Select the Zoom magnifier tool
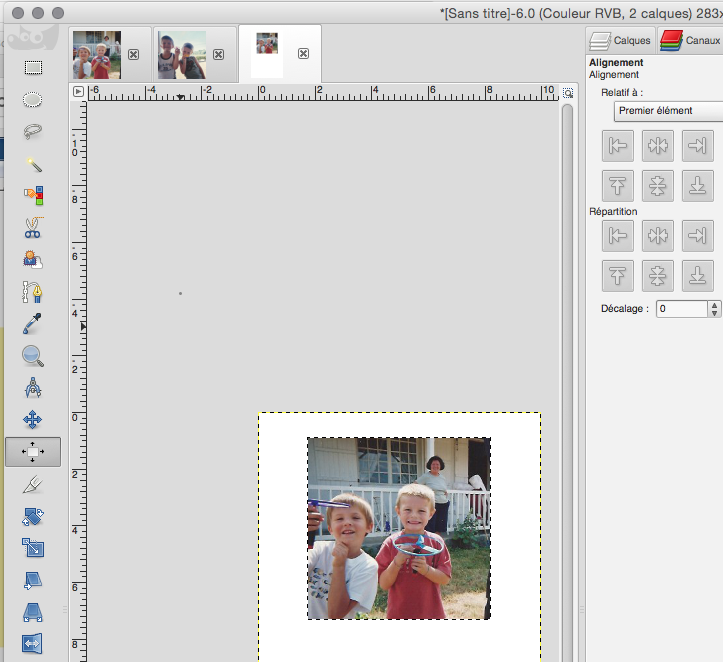 pyautogui.click(x=33, y=355)
